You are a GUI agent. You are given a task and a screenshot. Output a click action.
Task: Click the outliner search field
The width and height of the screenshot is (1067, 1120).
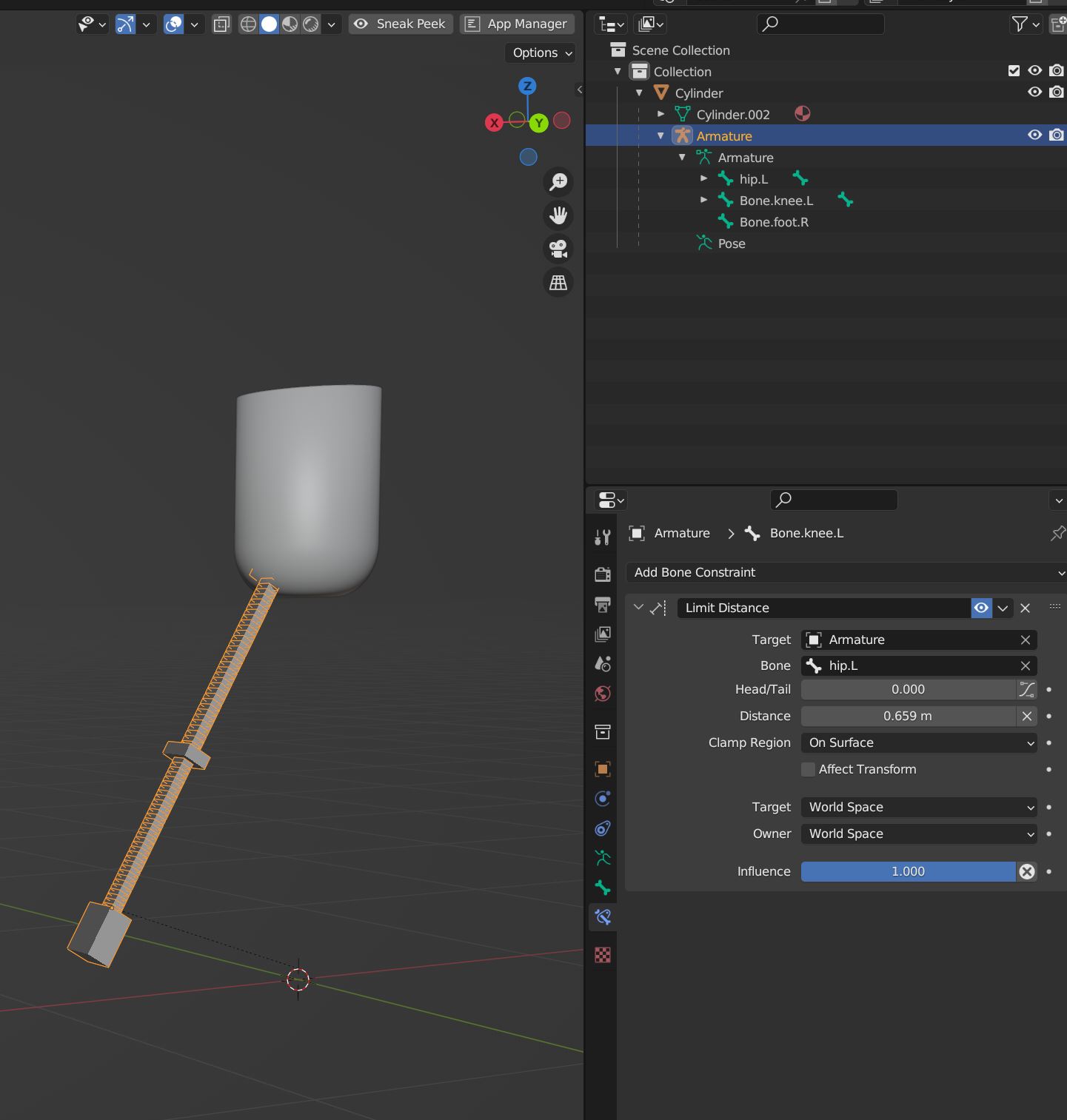(820, 24)
